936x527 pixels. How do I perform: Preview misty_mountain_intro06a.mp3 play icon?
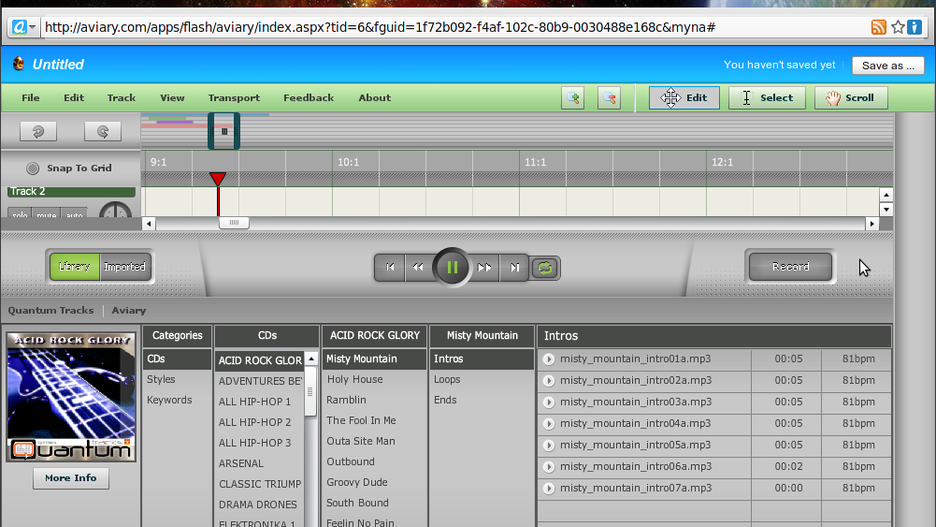pos(549,467)
